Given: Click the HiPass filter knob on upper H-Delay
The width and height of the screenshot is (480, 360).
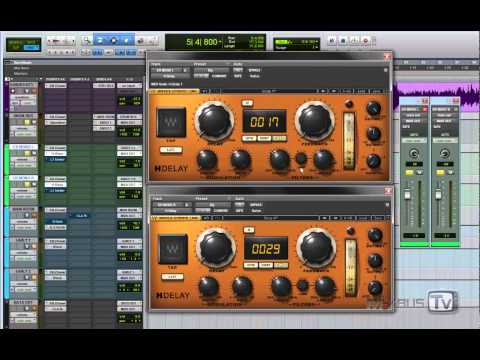Looking at the screenshot, I should point(280,160).
